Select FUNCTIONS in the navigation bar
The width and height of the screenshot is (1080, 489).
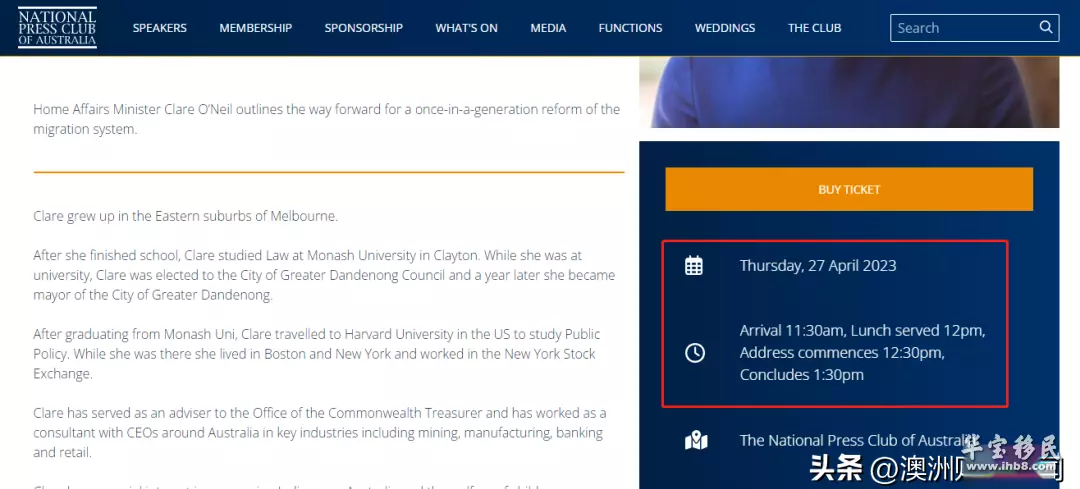tap(630, 28)
